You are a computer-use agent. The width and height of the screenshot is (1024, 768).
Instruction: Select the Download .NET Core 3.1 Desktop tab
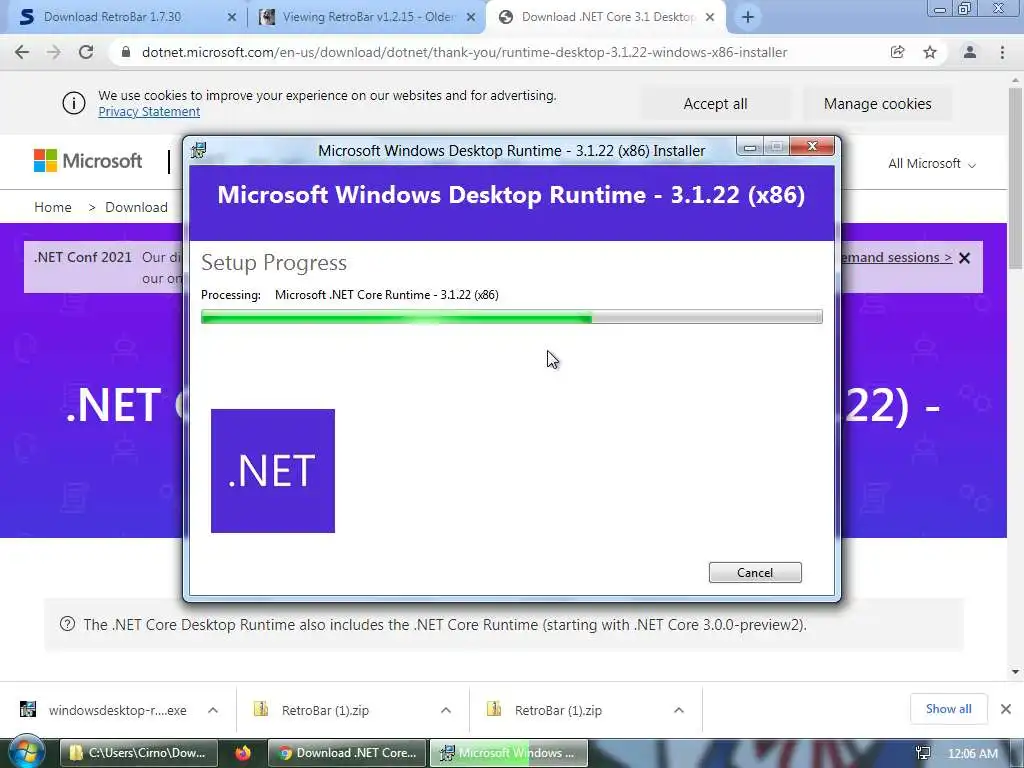point(607,17)
